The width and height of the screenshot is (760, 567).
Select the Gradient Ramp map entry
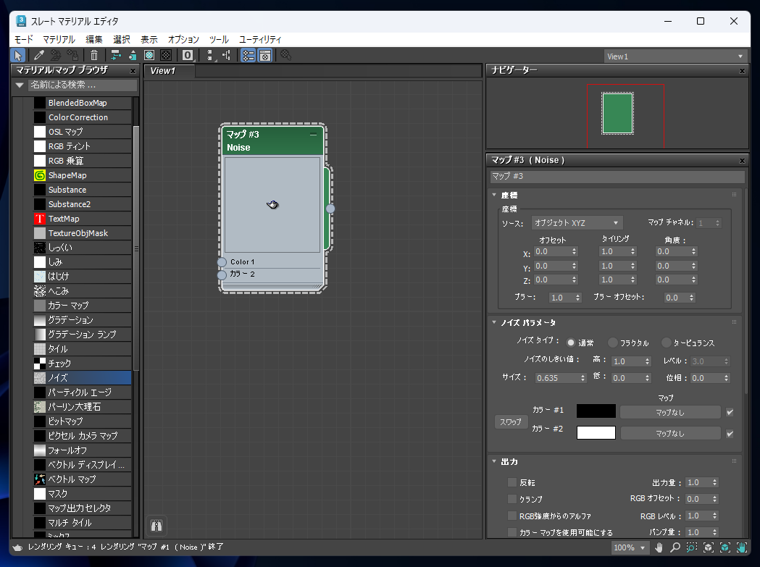(82, 334)
